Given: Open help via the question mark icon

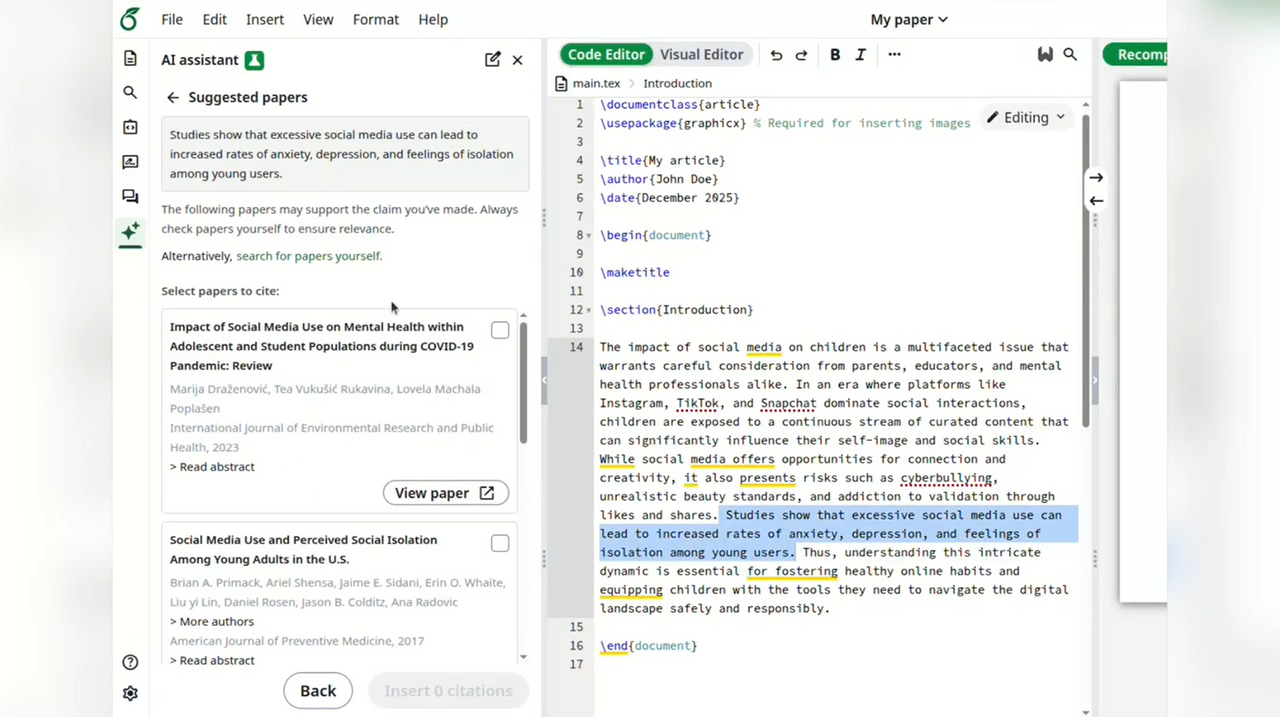Looking at the screenshot, I should click(x=129, y=661).
